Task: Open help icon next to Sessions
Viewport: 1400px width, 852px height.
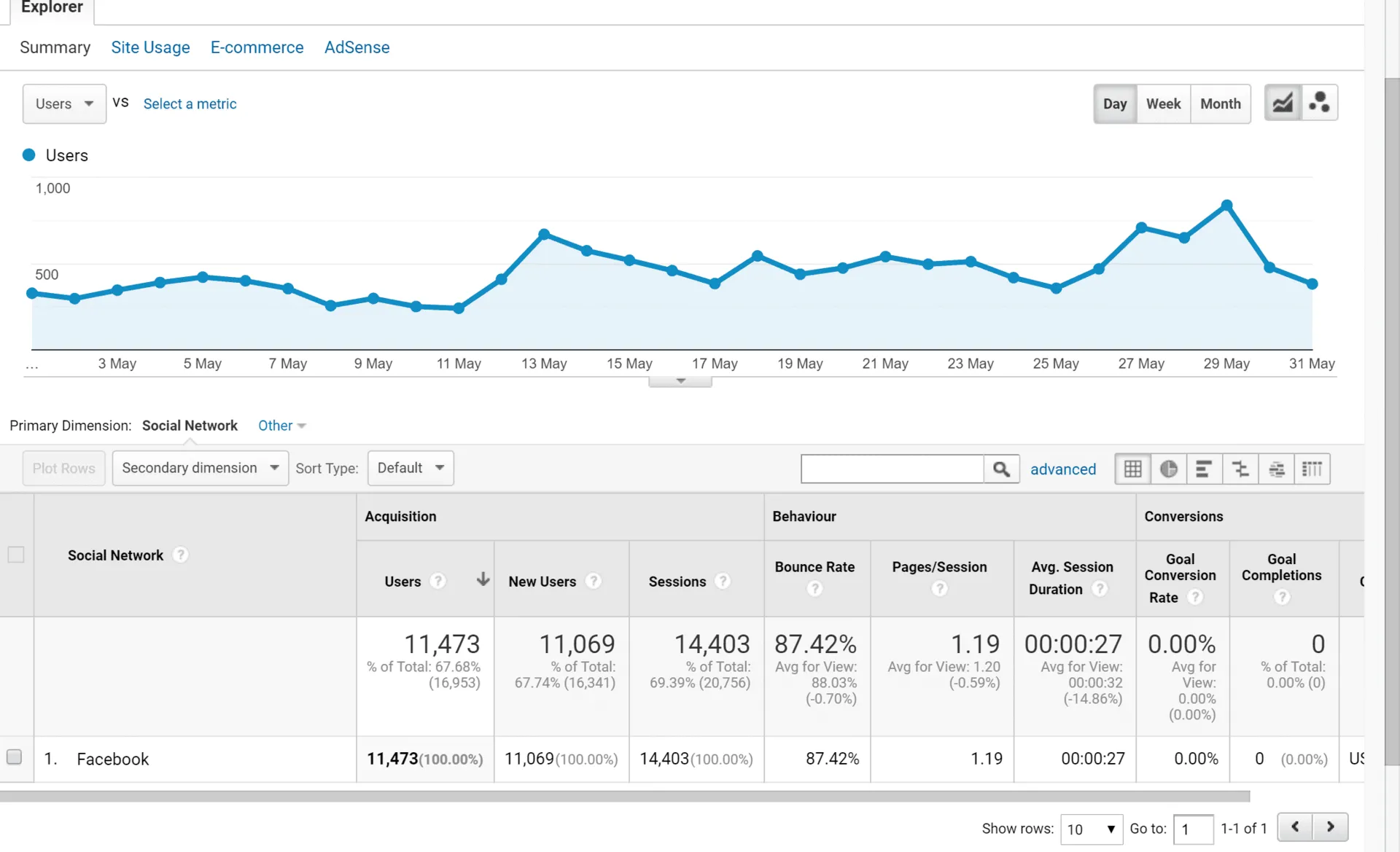Action: point(723,581)
